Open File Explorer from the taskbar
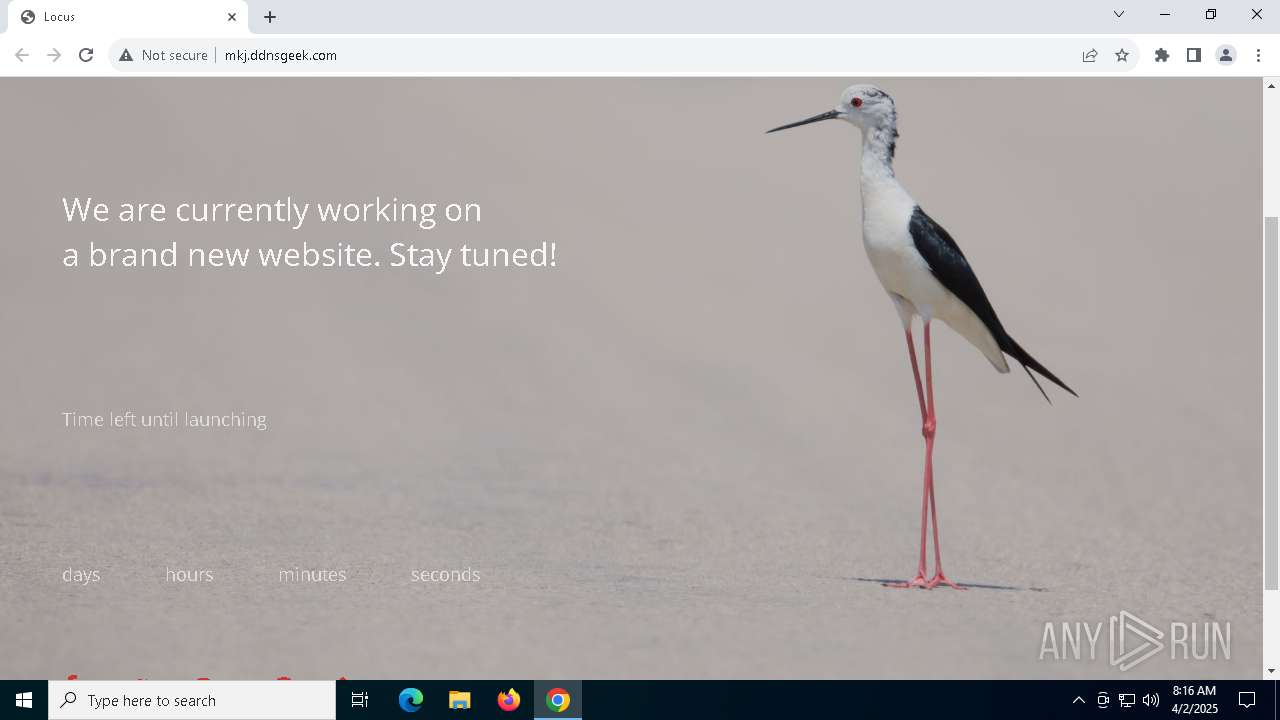Screen dimensions: 1280x720 click(460, 700)
